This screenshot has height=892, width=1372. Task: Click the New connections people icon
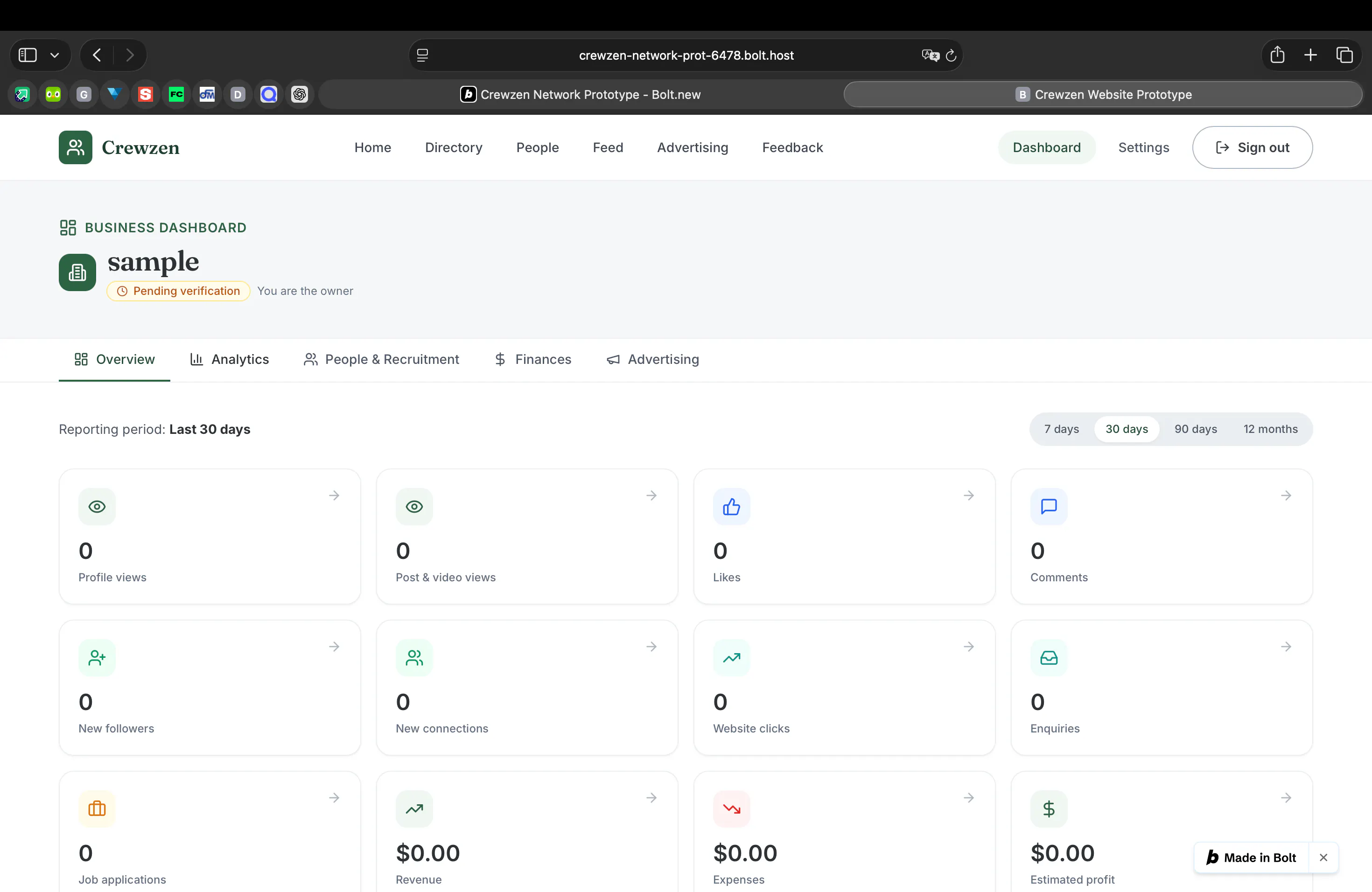click(x=414, y=657)
